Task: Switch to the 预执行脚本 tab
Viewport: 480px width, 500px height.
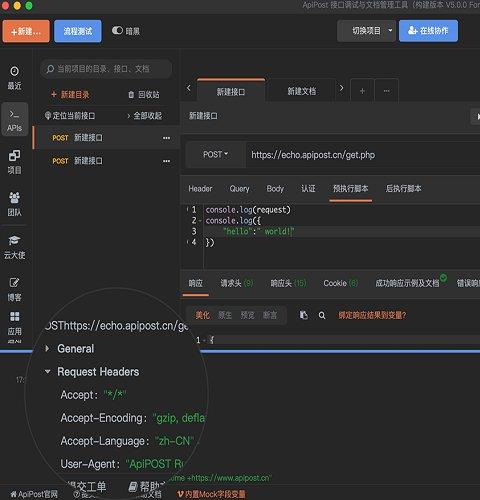Action: click(x=350, y=189)
